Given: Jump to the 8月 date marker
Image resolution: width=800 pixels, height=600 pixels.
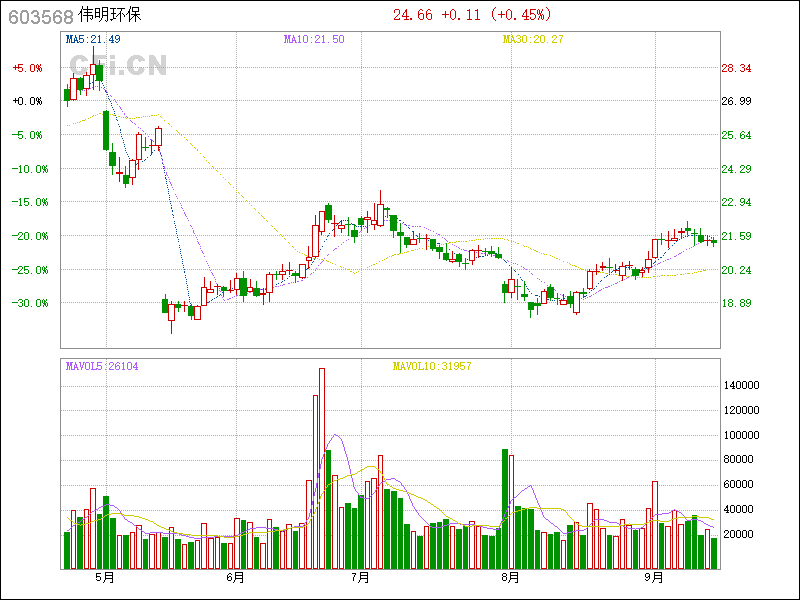Looking at the screenshot, I should pos(510,578).
